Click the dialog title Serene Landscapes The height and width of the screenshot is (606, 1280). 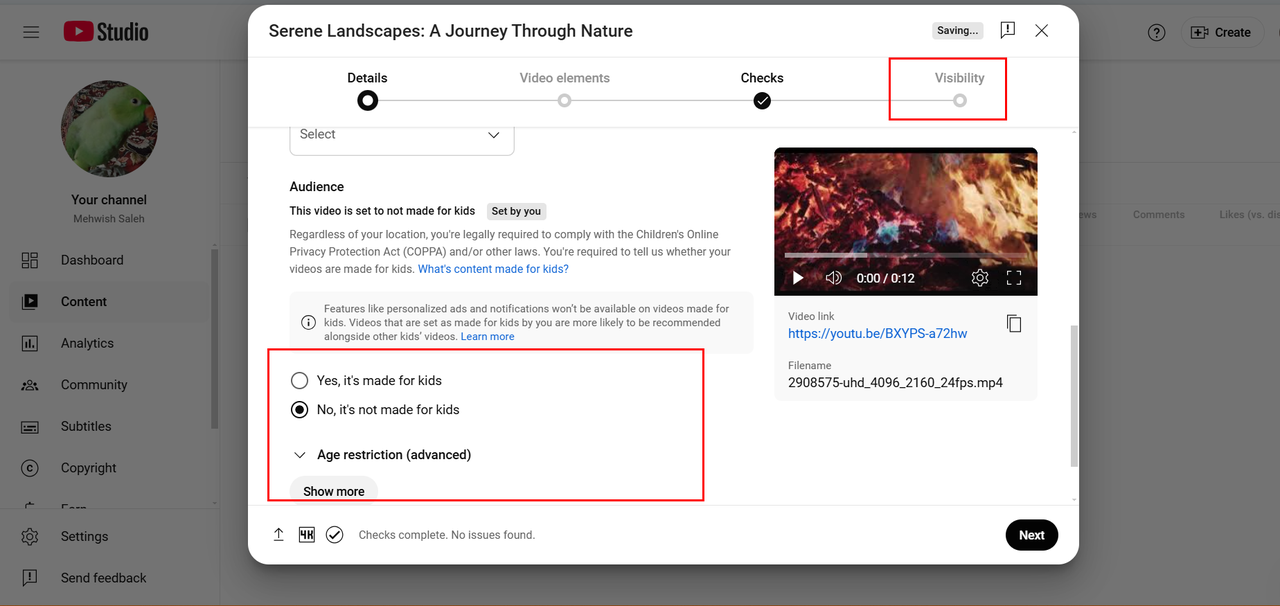tap(451, 31)
